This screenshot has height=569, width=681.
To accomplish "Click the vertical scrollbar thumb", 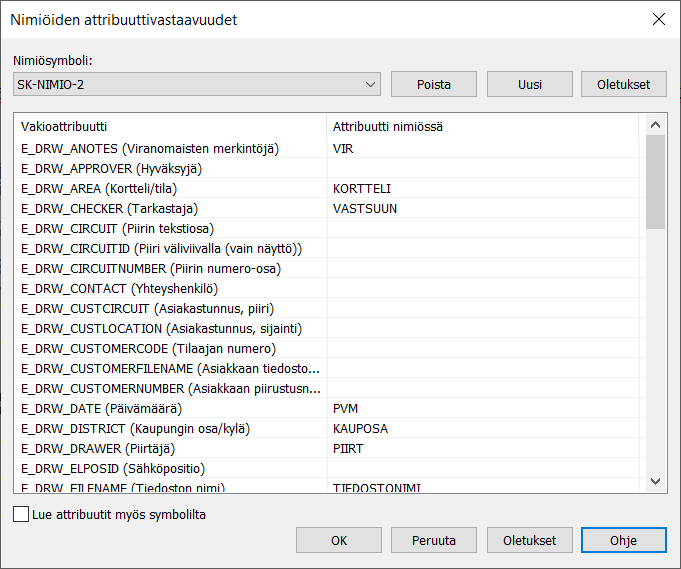I will click(655, 182).
